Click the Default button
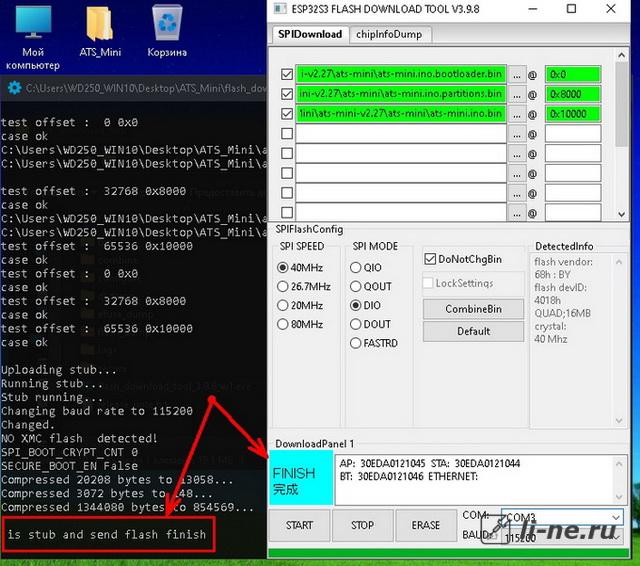Viewport: 640px width, 566px height. click(x=473, y=331)
